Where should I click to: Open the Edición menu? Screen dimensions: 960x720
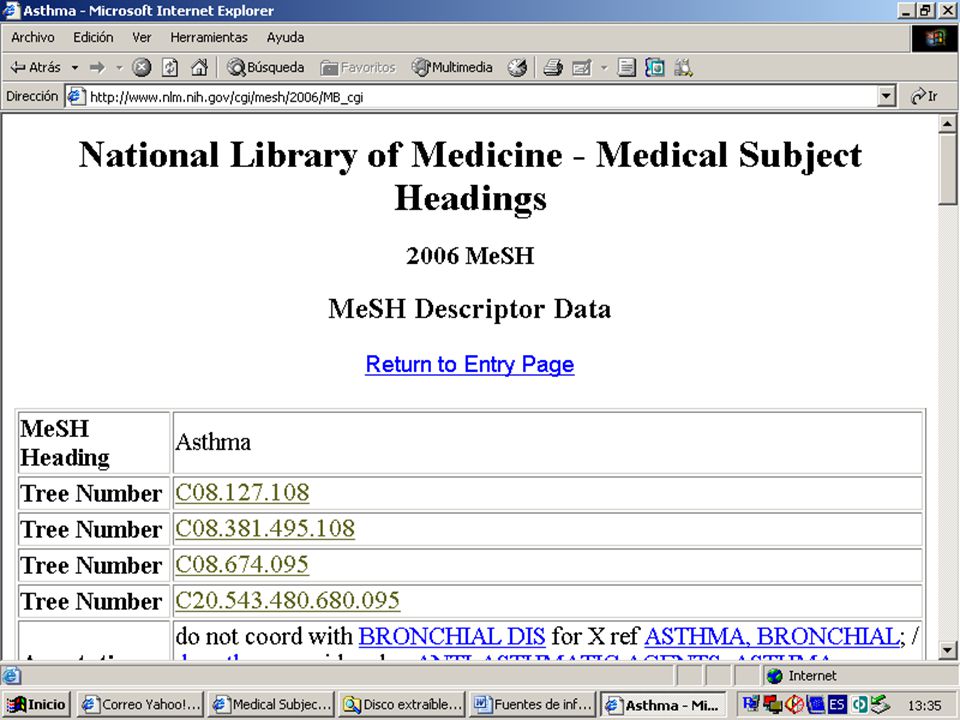[93, 37]
